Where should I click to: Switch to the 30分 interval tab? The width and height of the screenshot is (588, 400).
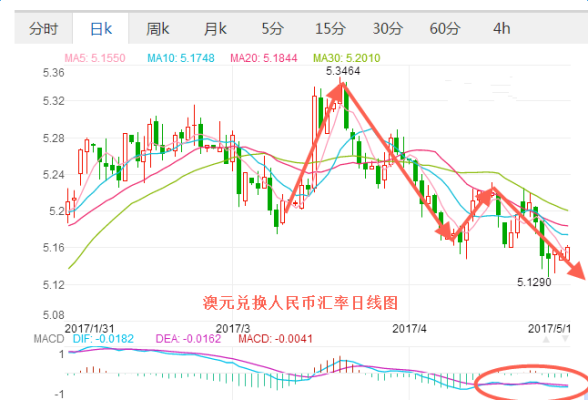click(387, 29)
